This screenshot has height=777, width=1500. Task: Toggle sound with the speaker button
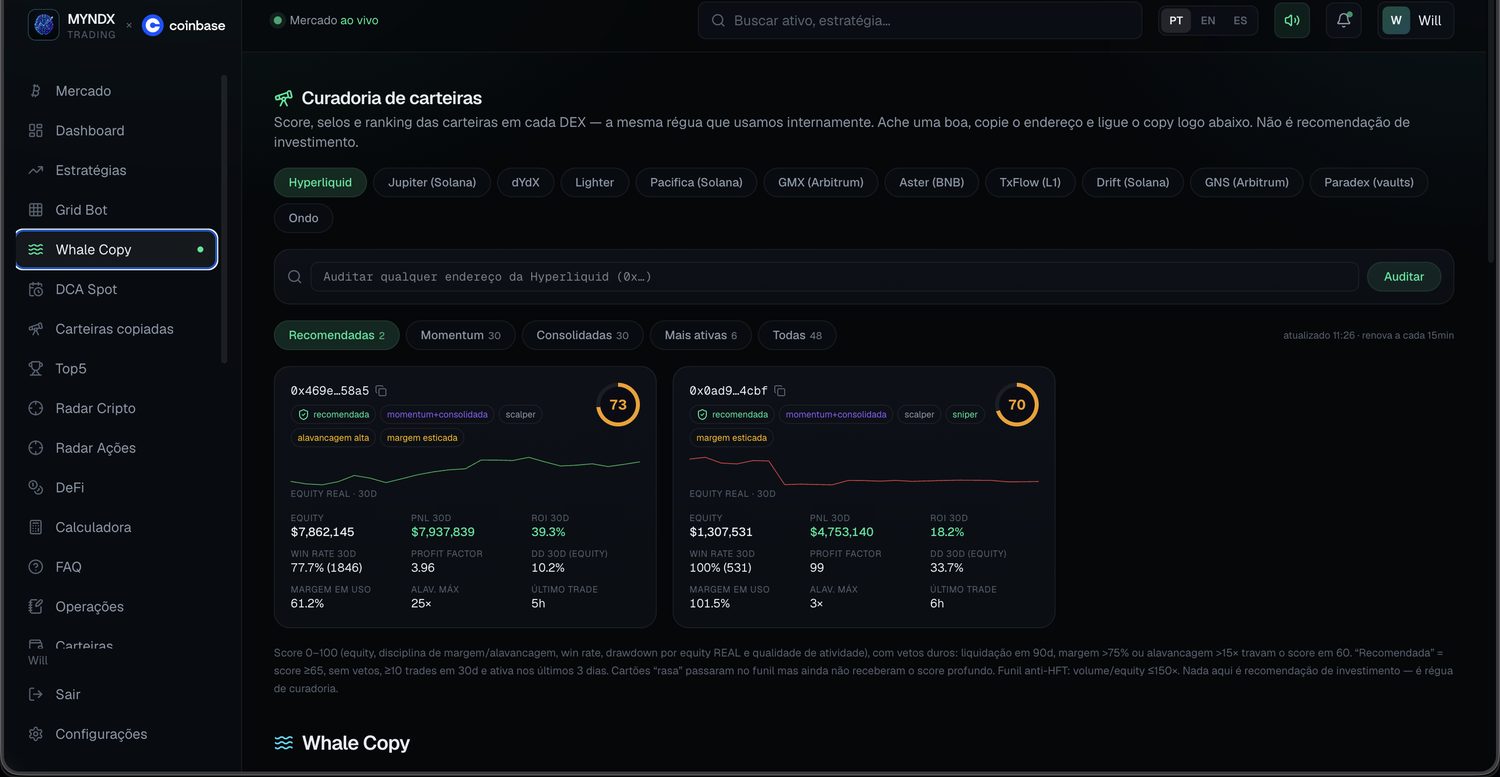(x=1292, y=20)
